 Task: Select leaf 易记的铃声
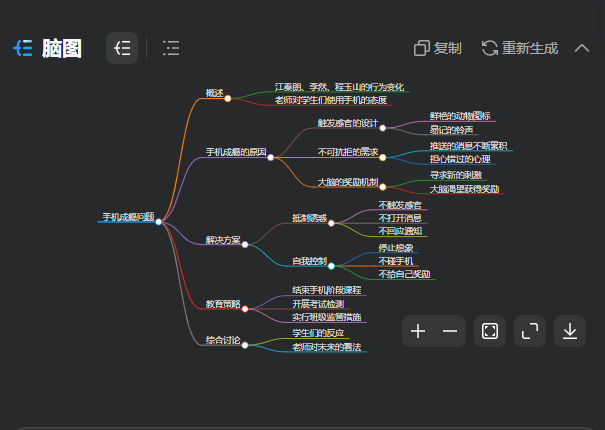451,130
